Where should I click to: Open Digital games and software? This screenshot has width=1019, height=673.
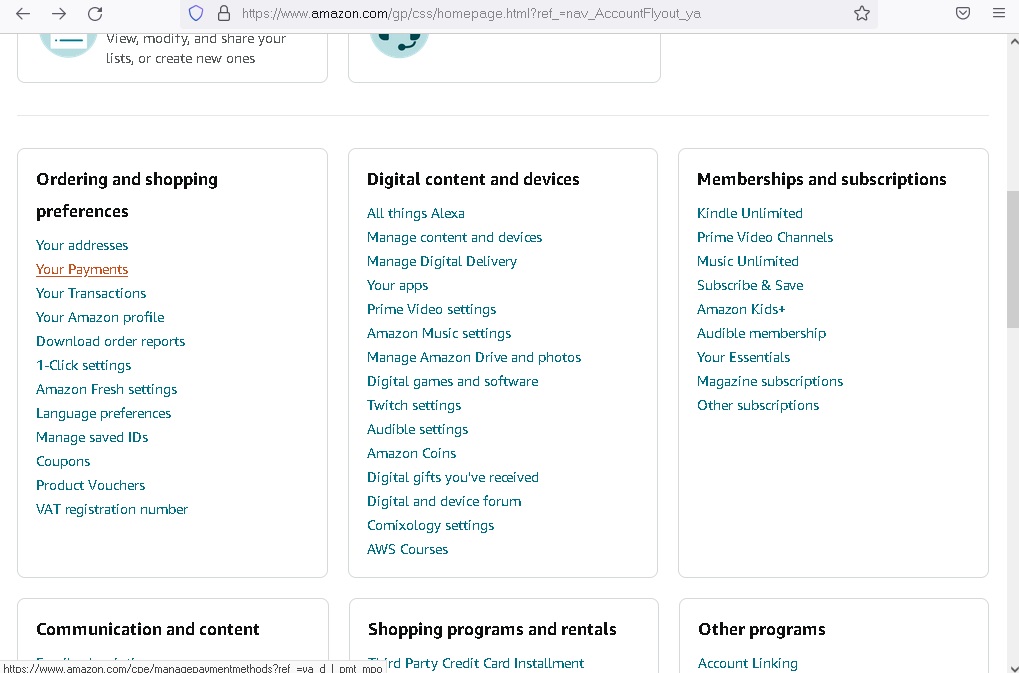[x=452, y=382]
